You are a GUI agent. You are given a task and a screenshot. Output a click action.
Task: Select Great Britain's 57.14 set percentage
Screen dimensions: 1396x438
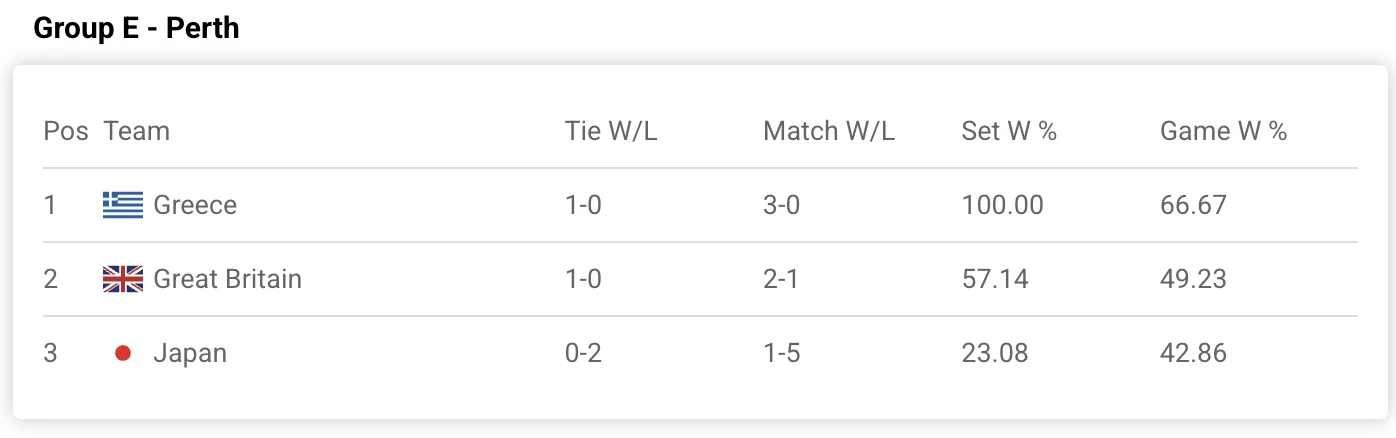tap(995, 279)
